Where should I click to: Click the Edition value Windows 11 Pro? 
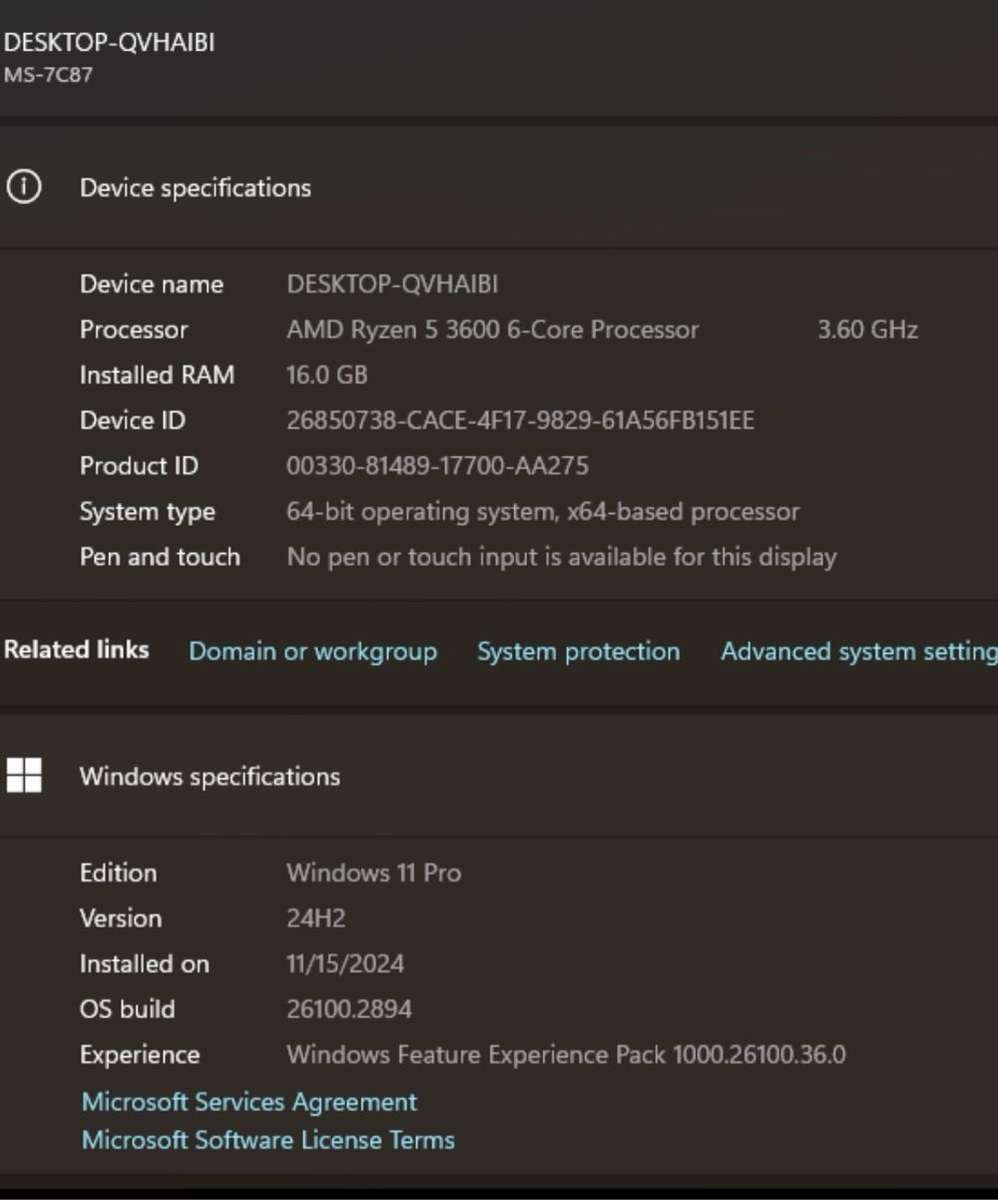tap(373, 872)
